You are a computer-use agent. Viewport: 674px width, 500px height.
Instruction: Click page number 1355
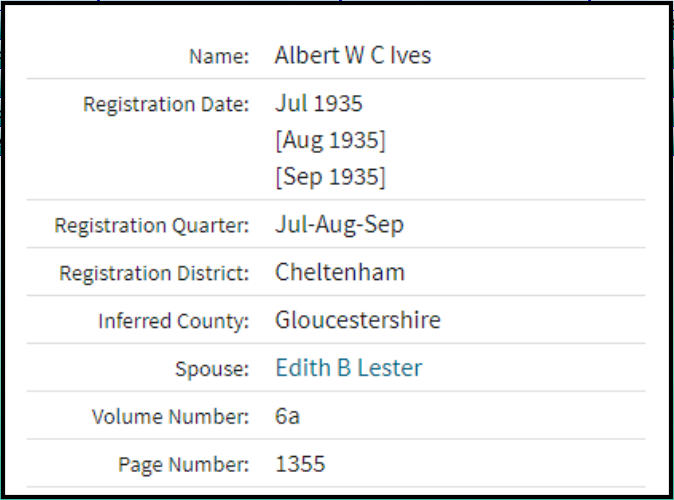click(x=300, y=464)
